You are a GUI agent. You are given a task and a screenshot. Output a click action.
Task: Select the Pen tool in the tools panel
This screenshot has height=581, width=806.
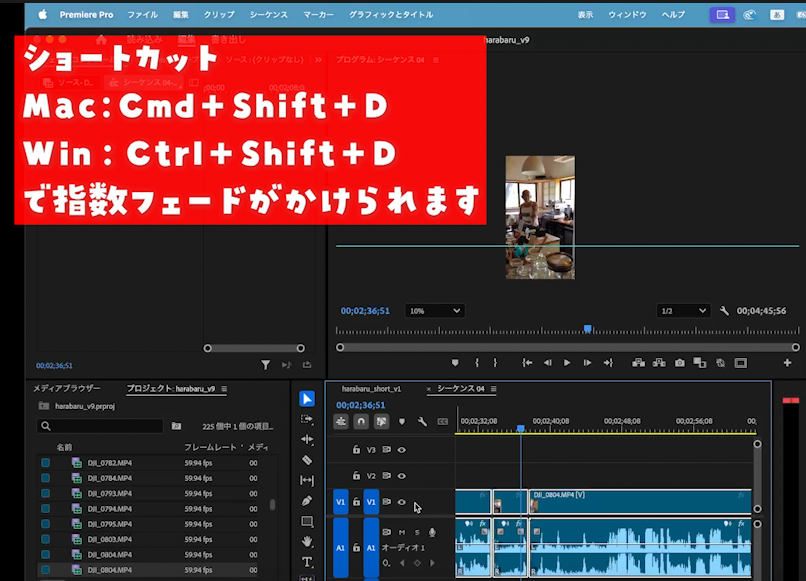(x=307, y=501)
